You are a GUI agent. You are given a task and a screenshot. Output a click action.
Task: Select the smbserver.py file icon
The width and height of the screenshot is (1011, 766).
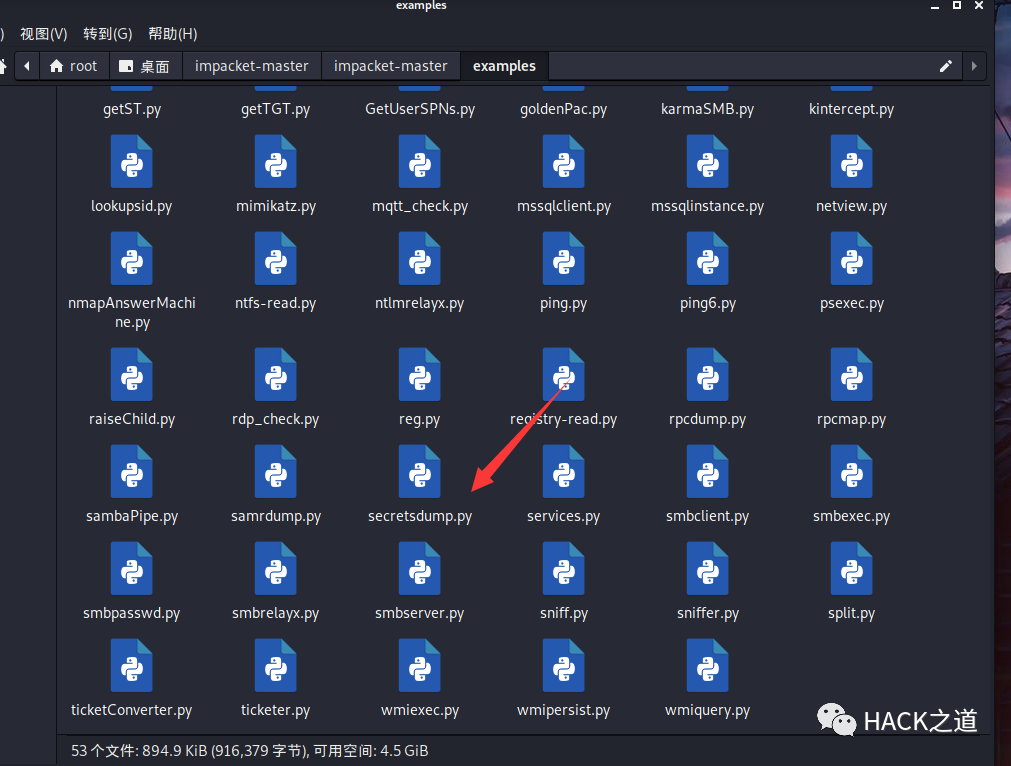click(x=420, y=569)
